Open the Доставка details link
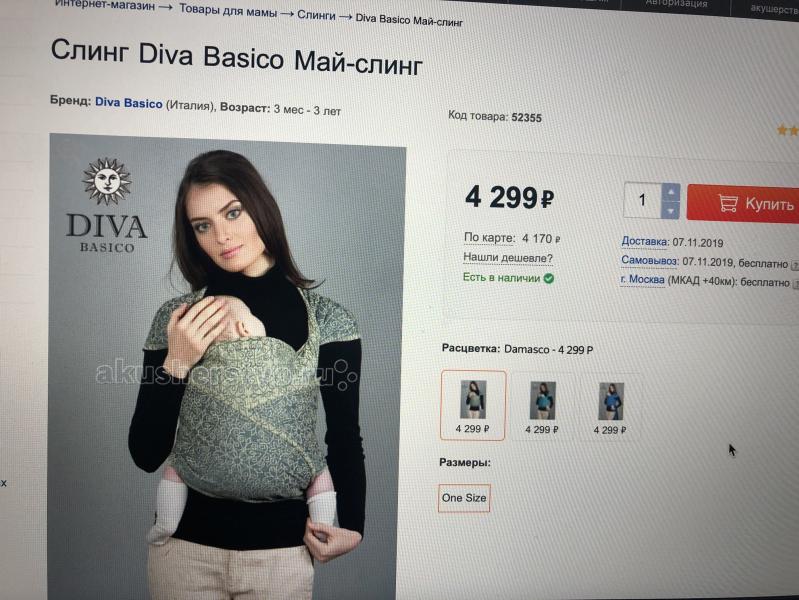 click(x=645, y=241)
